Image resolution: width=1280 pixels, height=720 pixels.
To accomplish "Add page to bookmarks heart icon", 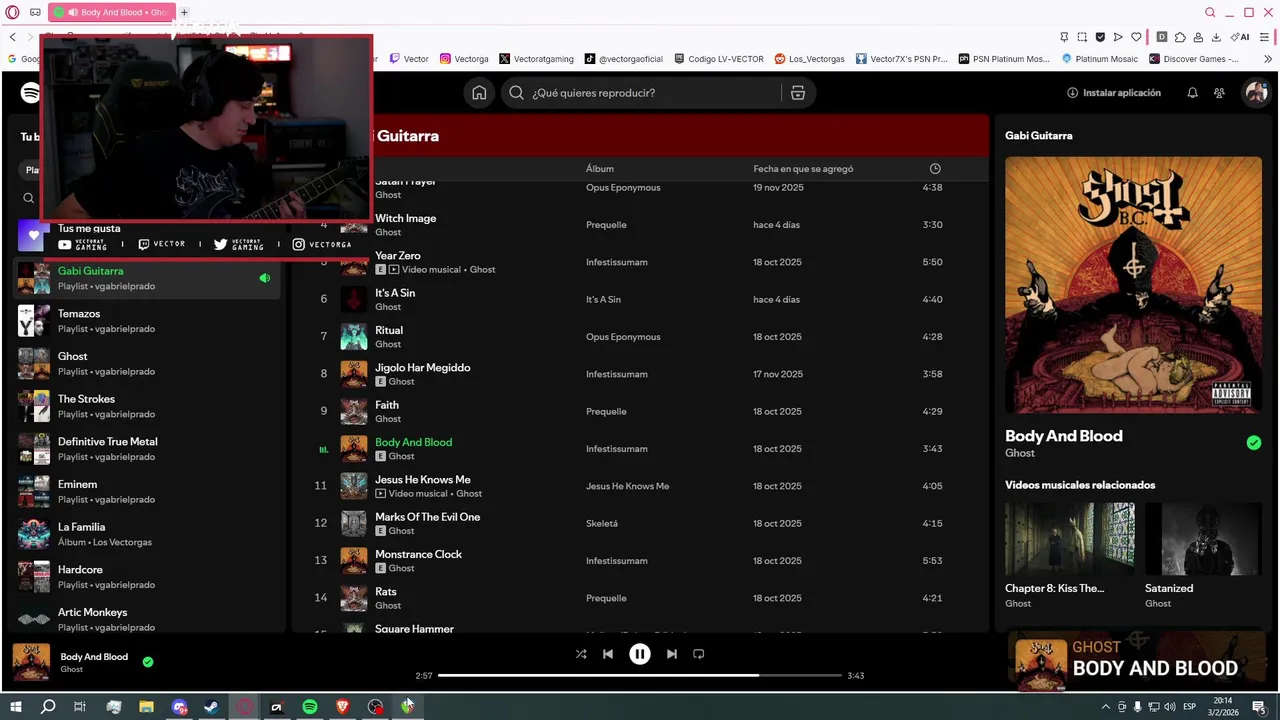I will point(1137,37).
